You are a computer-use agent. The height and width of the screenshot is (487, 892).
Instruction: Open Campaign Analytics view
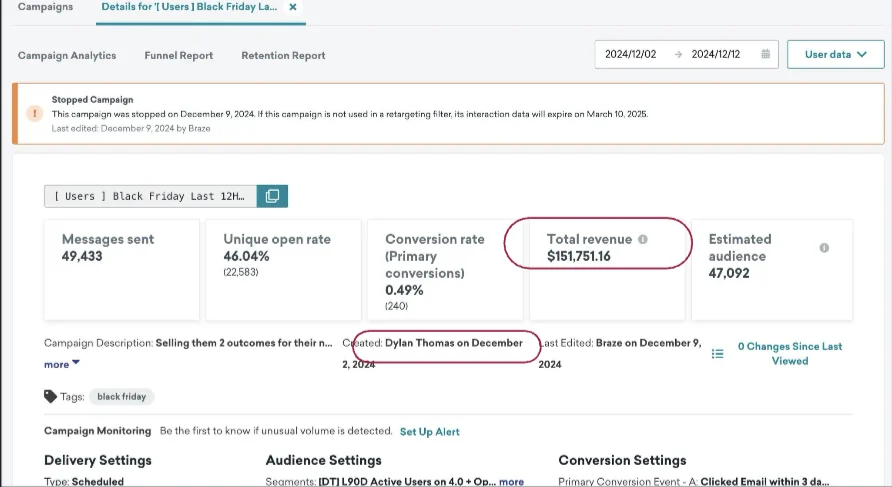pos(67,55)
